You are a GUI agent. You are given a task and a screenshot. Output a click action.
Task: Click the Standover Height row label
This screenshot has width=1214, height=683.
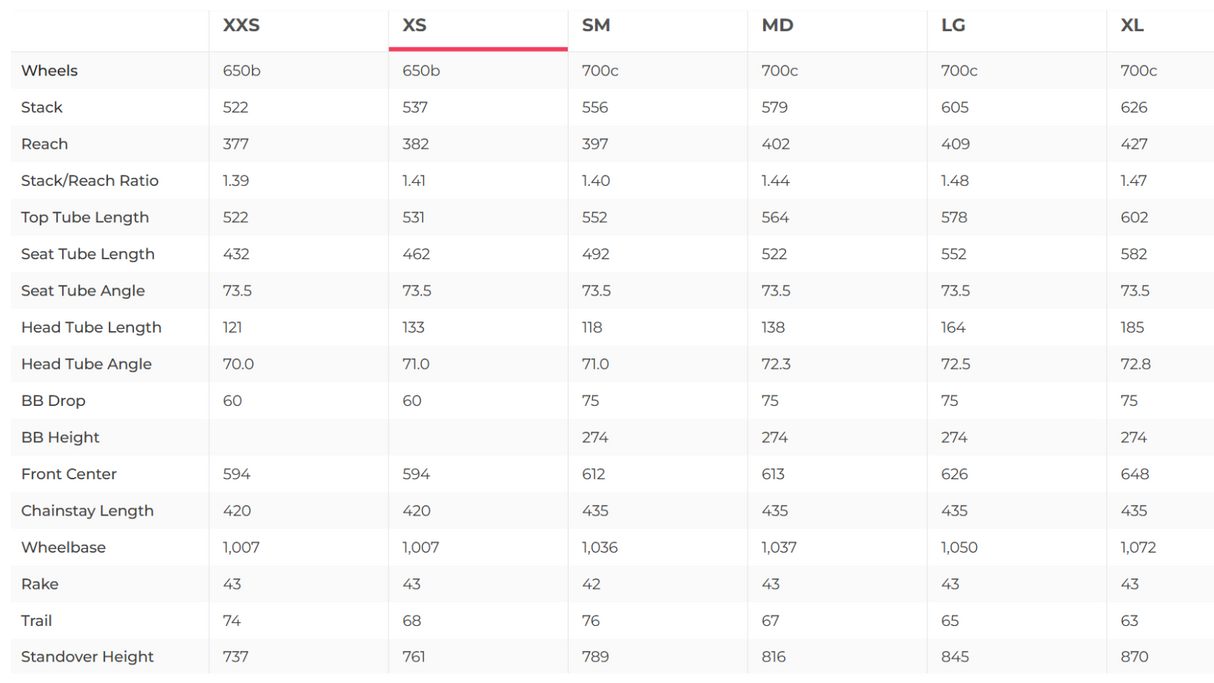[87, 657]
